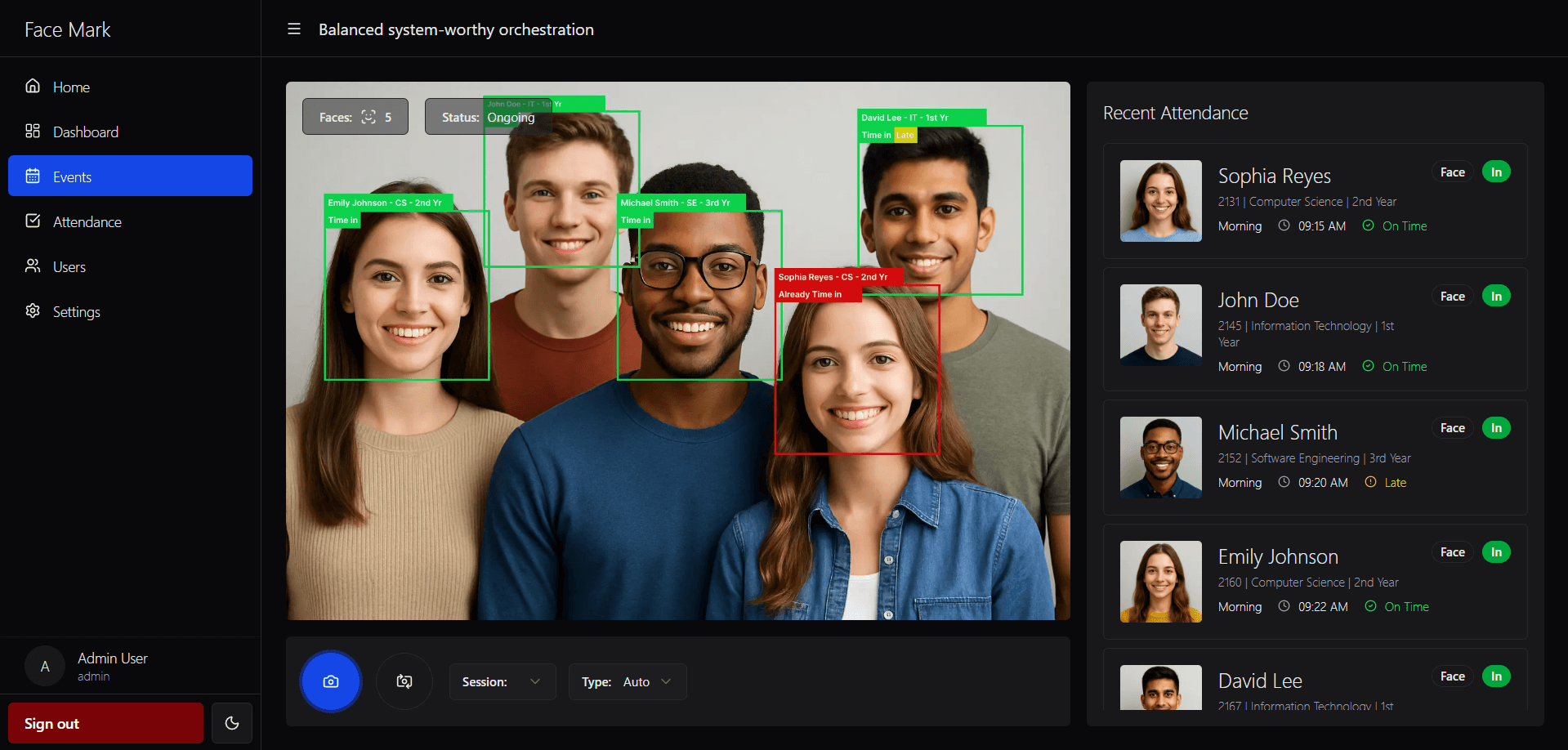Click the Admin User avatar circle
This screenshot has width=1568, height=750.
coord(45,665)
